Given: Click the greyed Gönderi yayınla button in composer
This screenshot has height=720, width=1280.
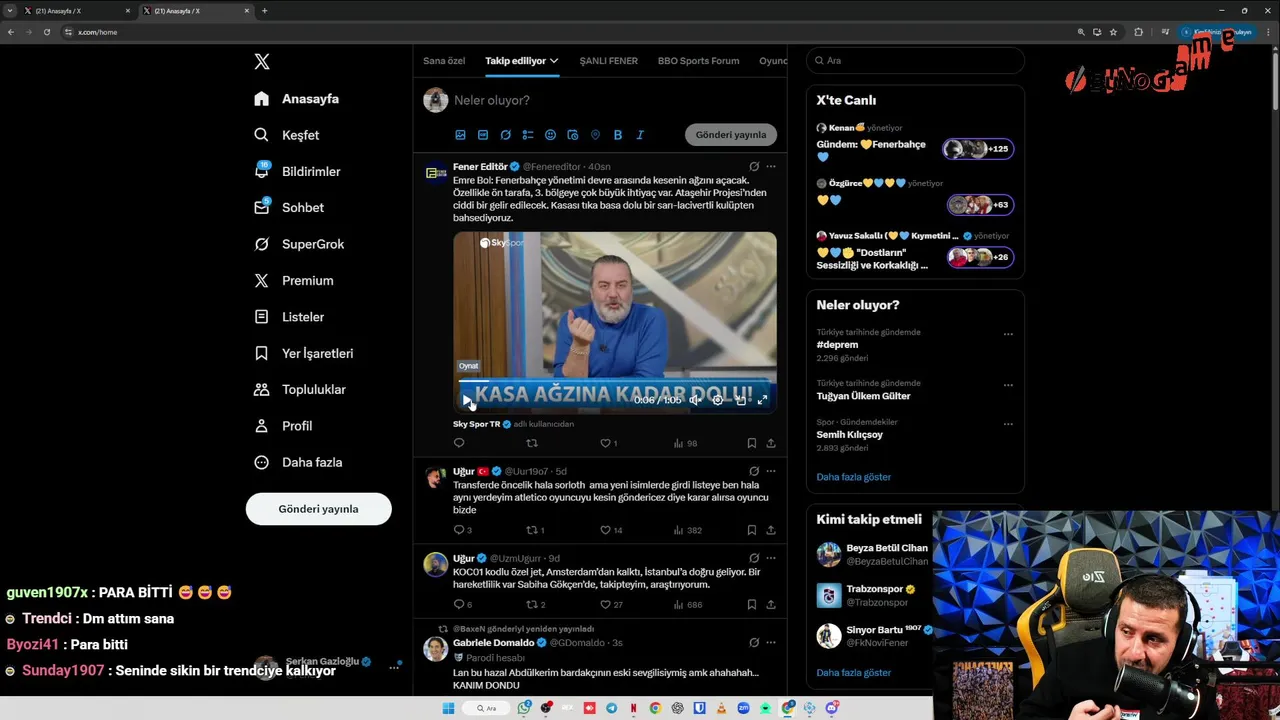Looking at the screenshot, I should [x=731, y=135].
